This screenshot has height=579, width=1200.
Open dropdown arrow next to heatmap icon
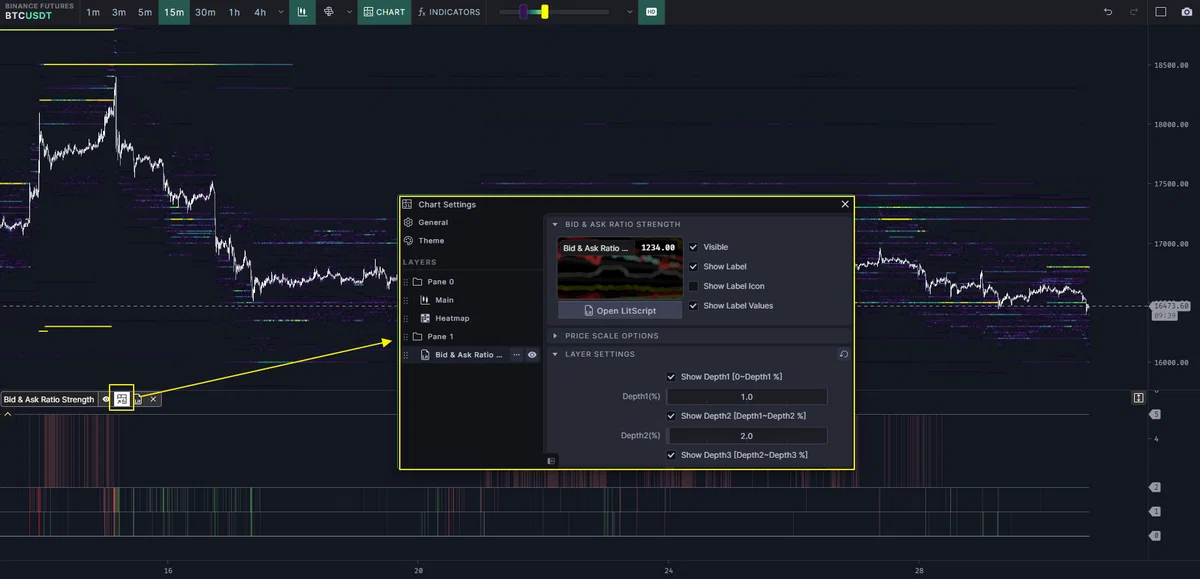349,12
